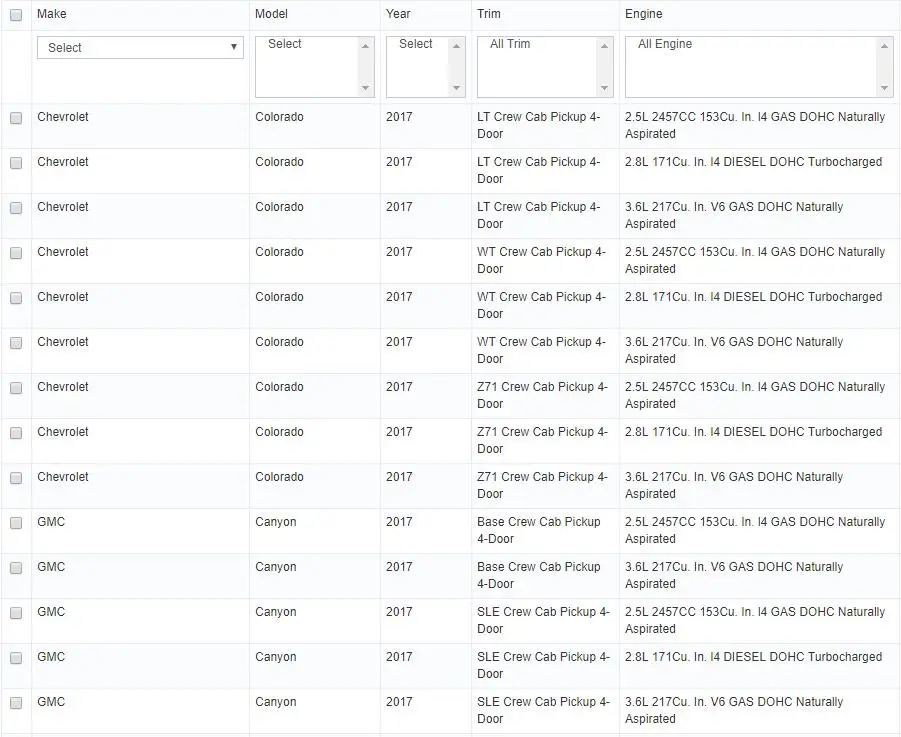The height and width of the screenshot is (737, 901).
Task: Check the Colorado LT 2.8L DIESEL row
Action: 16,163
